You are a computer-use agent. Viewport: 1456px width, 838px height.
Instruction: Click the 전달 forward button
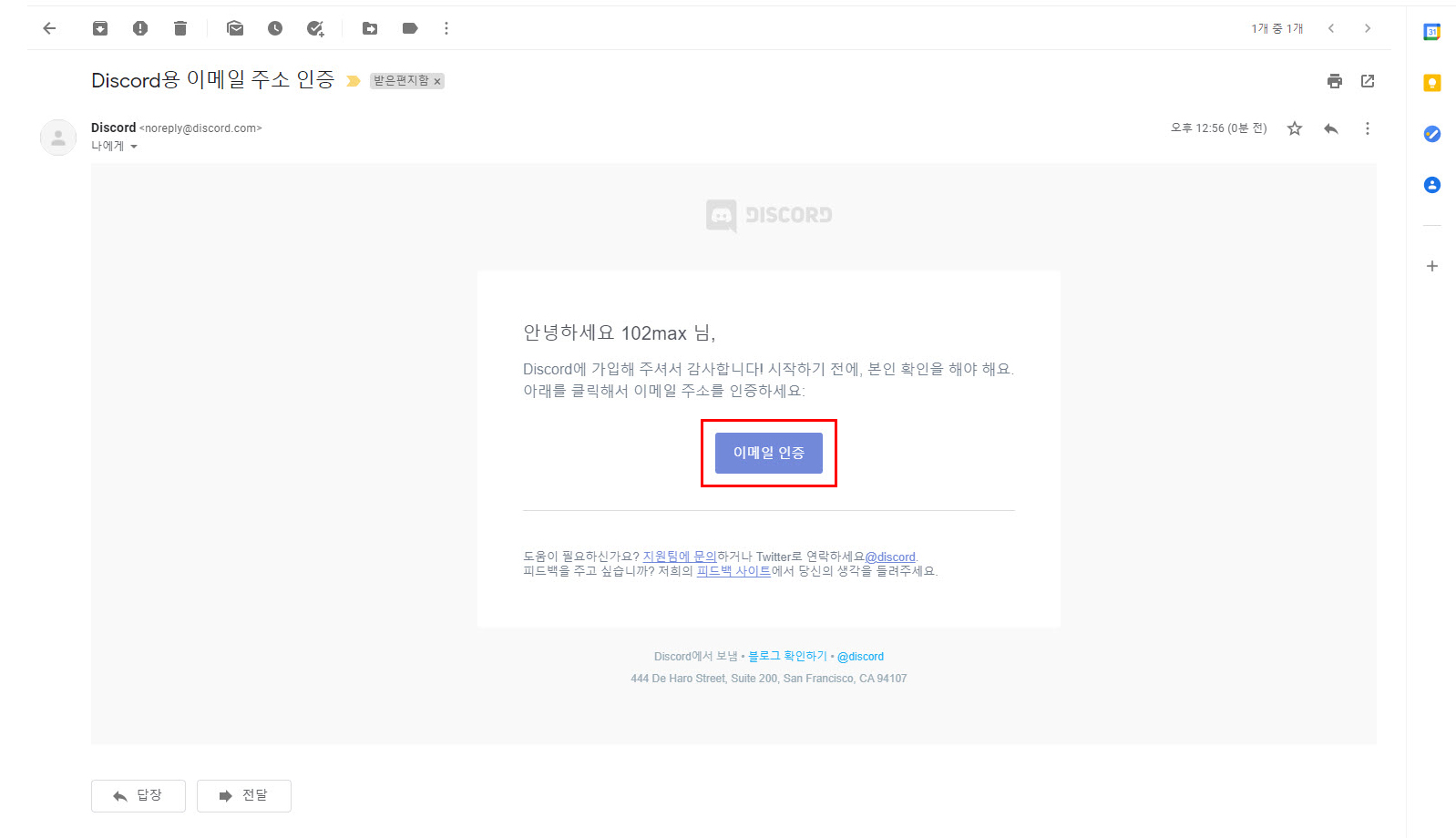pyautogui.click(x=244, y=796)
